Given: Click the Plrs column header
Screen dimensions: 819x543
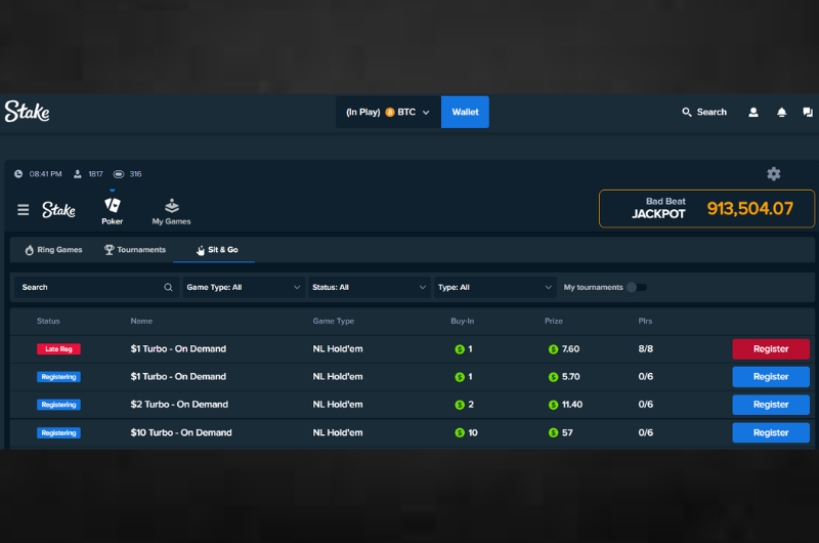Looking at the screenshot, I should pos(645,321).
